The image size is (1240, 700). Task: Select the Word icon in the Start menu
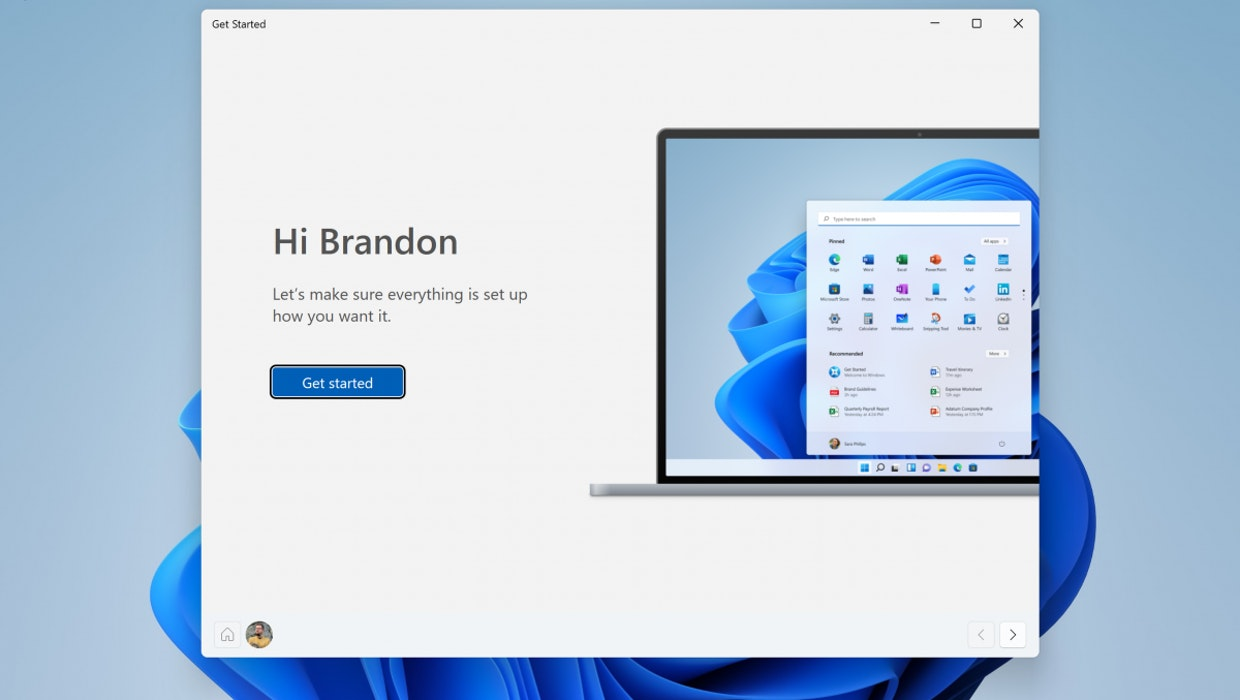click(868, 260)
